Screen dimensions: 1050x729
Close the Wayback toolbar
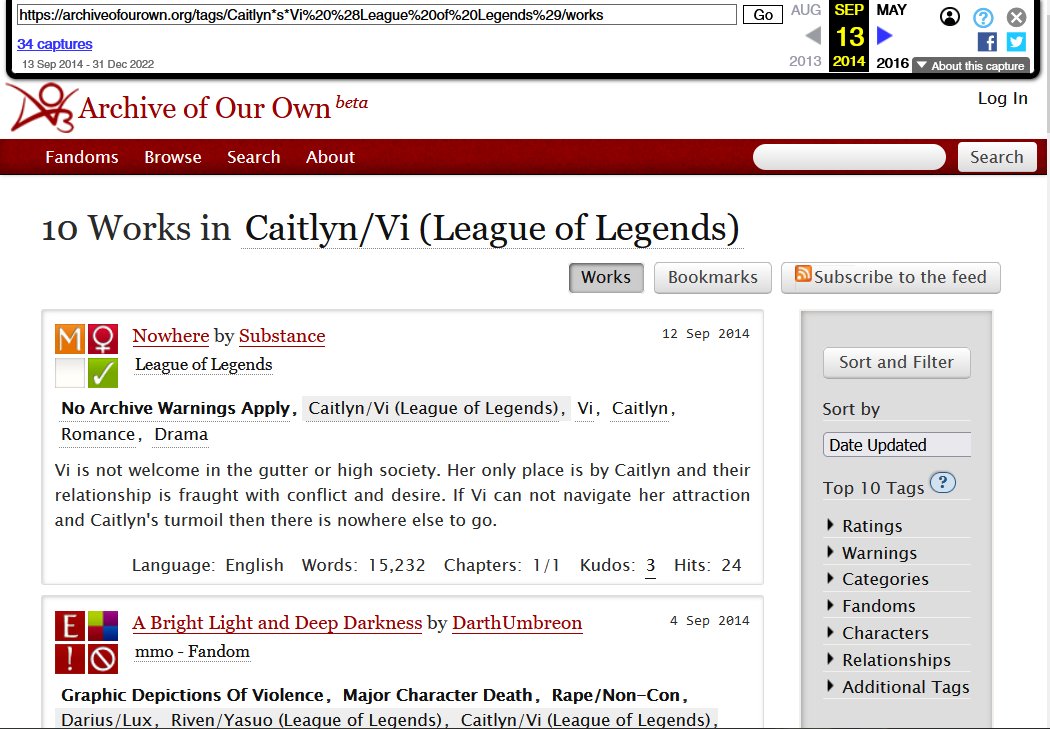pyautogui.click(x=1017, y=17)
